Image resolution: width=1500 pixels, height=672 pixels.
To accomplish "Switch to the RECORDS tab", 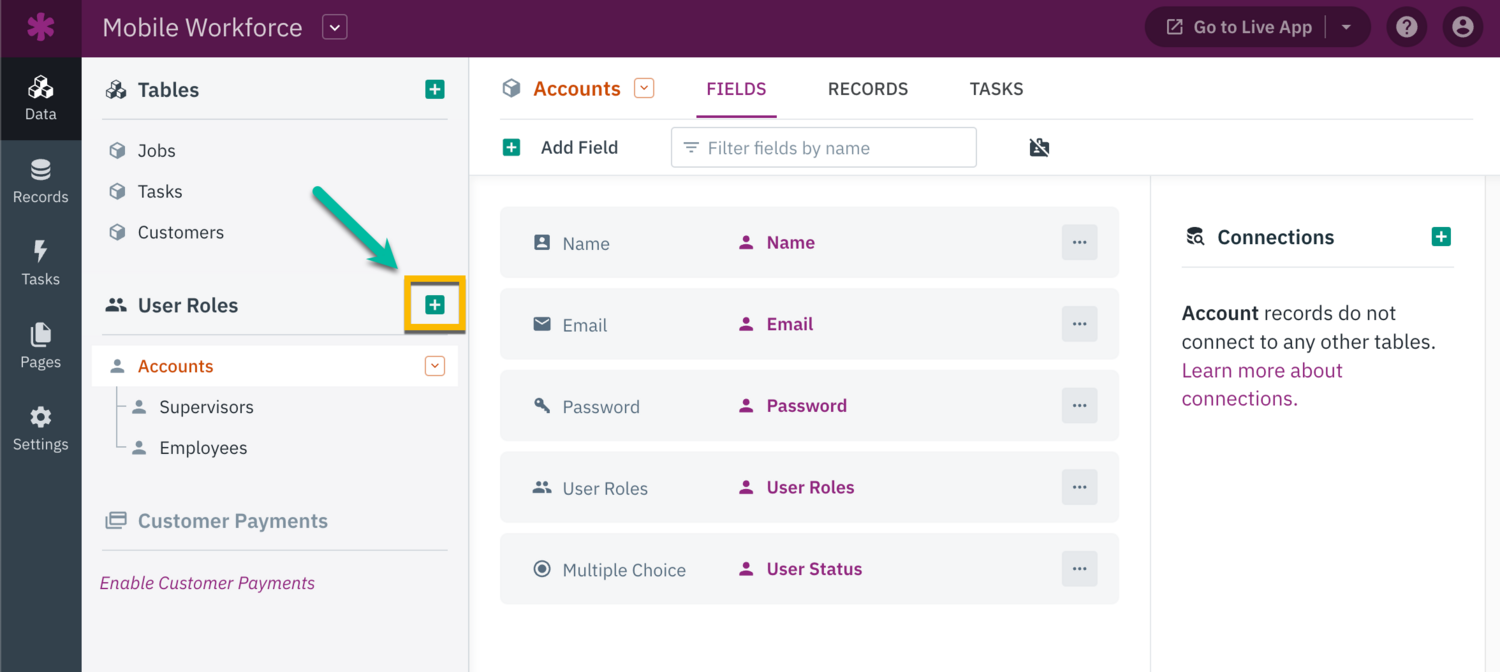I will pos(867,89).
